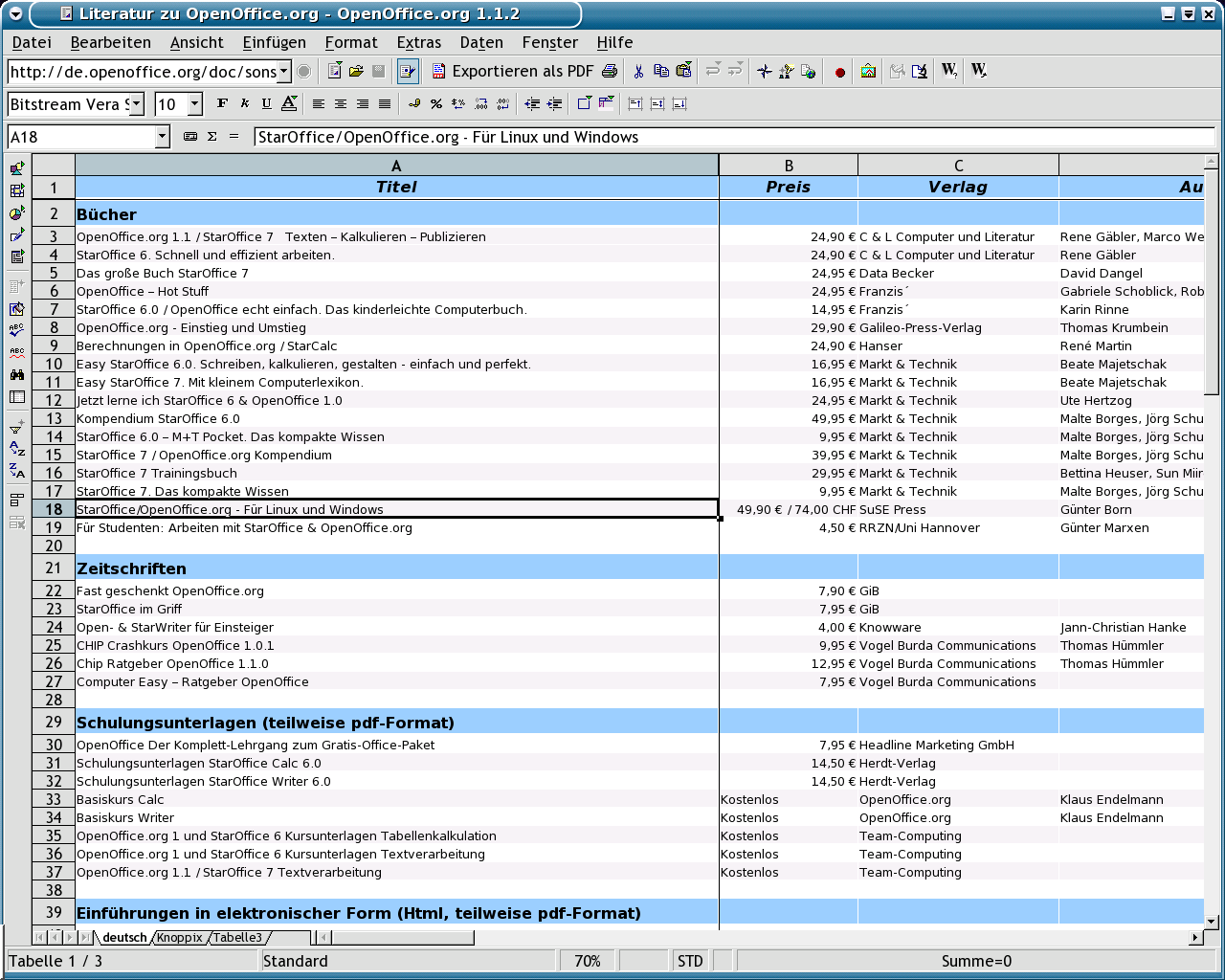Toggle the Edit File mode button
The height and width of the screenshot is (980, 1225).
(409, 71)
